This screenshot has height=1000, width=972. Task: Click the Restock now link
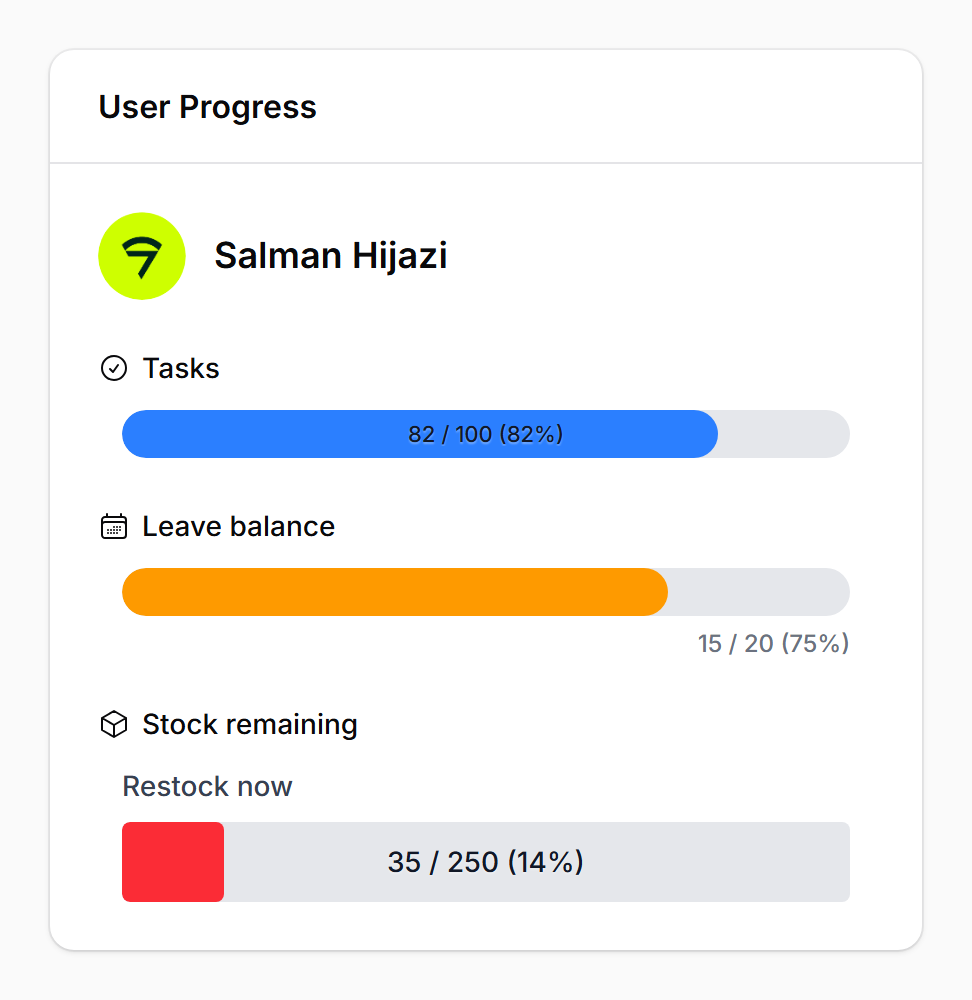point(207,787)
